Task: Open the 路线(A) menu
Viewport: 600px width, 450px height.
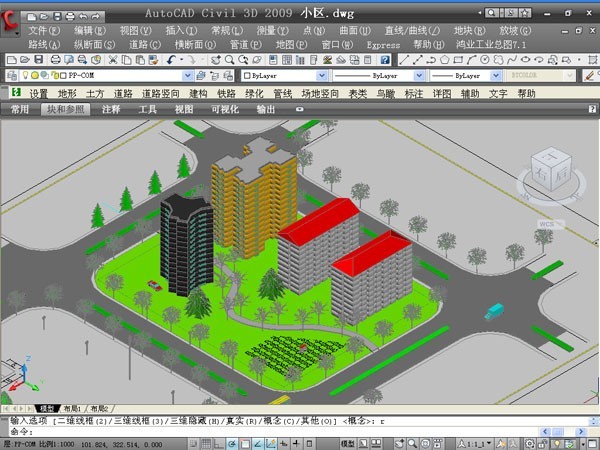Action: tap(44, 45)
